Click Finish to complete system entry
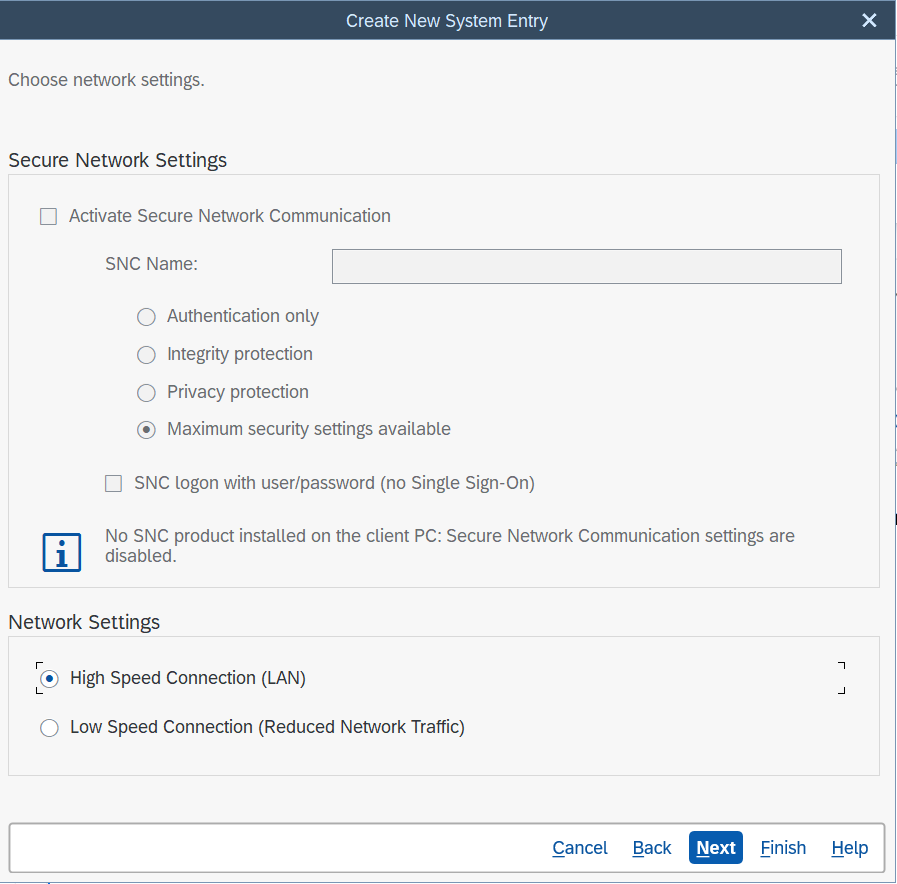Image resolution: width=897 pixels, height=884 pixels. click(x=782, y=848)
